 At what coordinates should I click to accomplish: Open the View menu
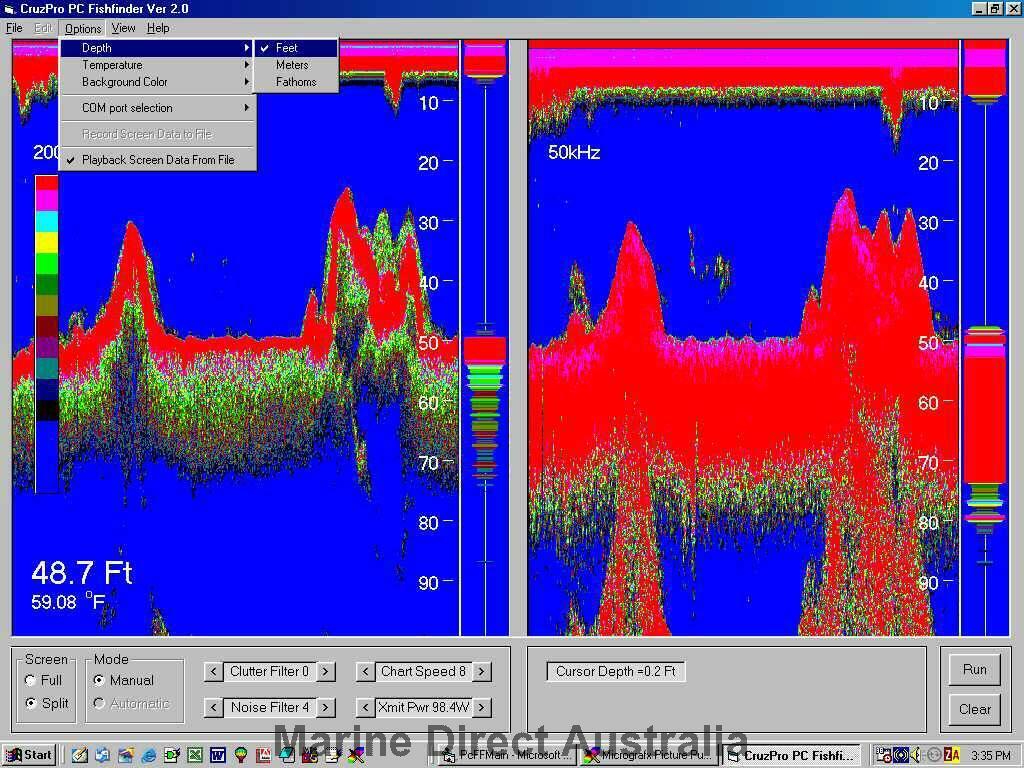(123, 28)
